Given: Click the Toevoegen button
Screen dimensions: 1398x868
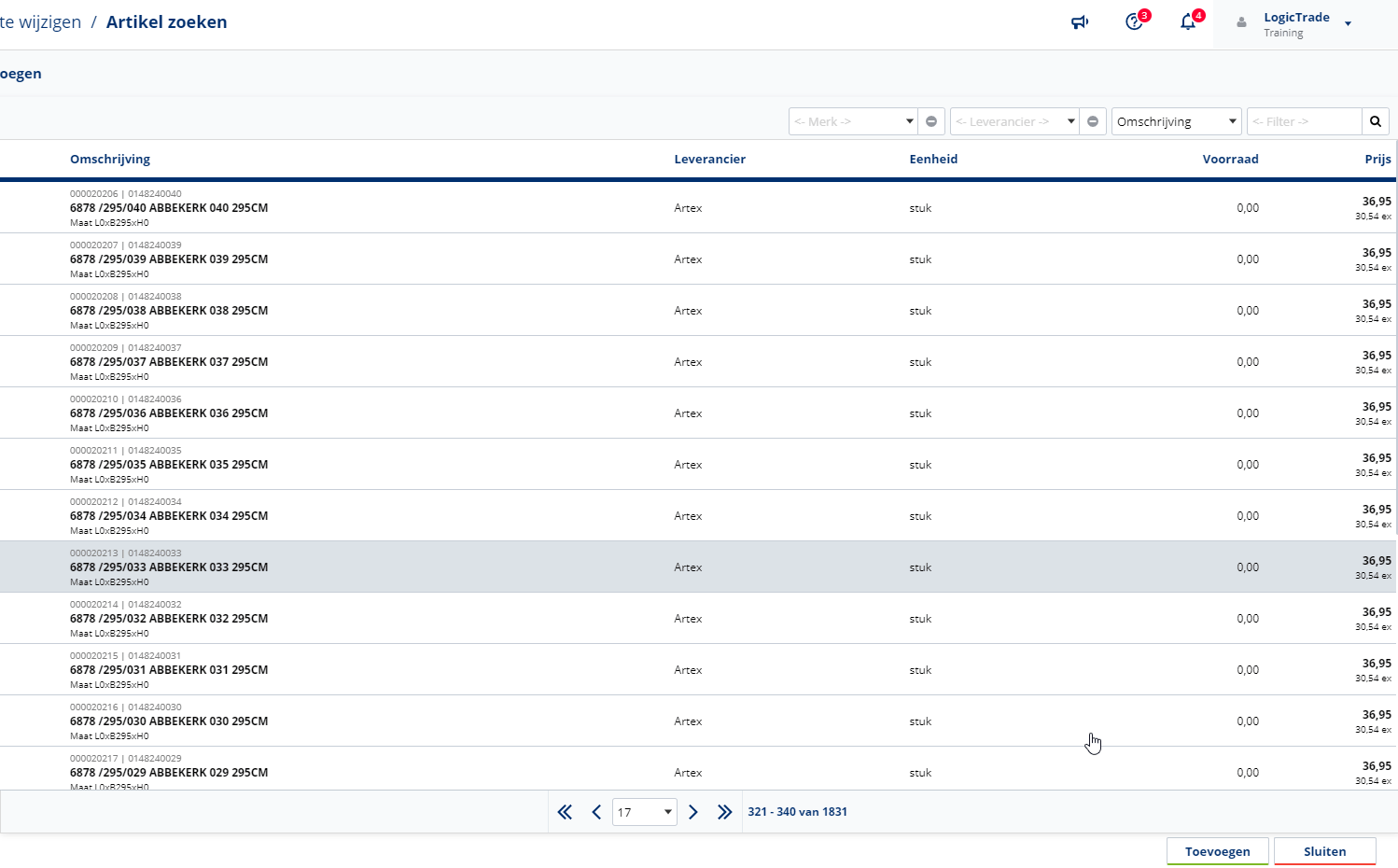Looking at the screenshot, I should [1217, 851].
